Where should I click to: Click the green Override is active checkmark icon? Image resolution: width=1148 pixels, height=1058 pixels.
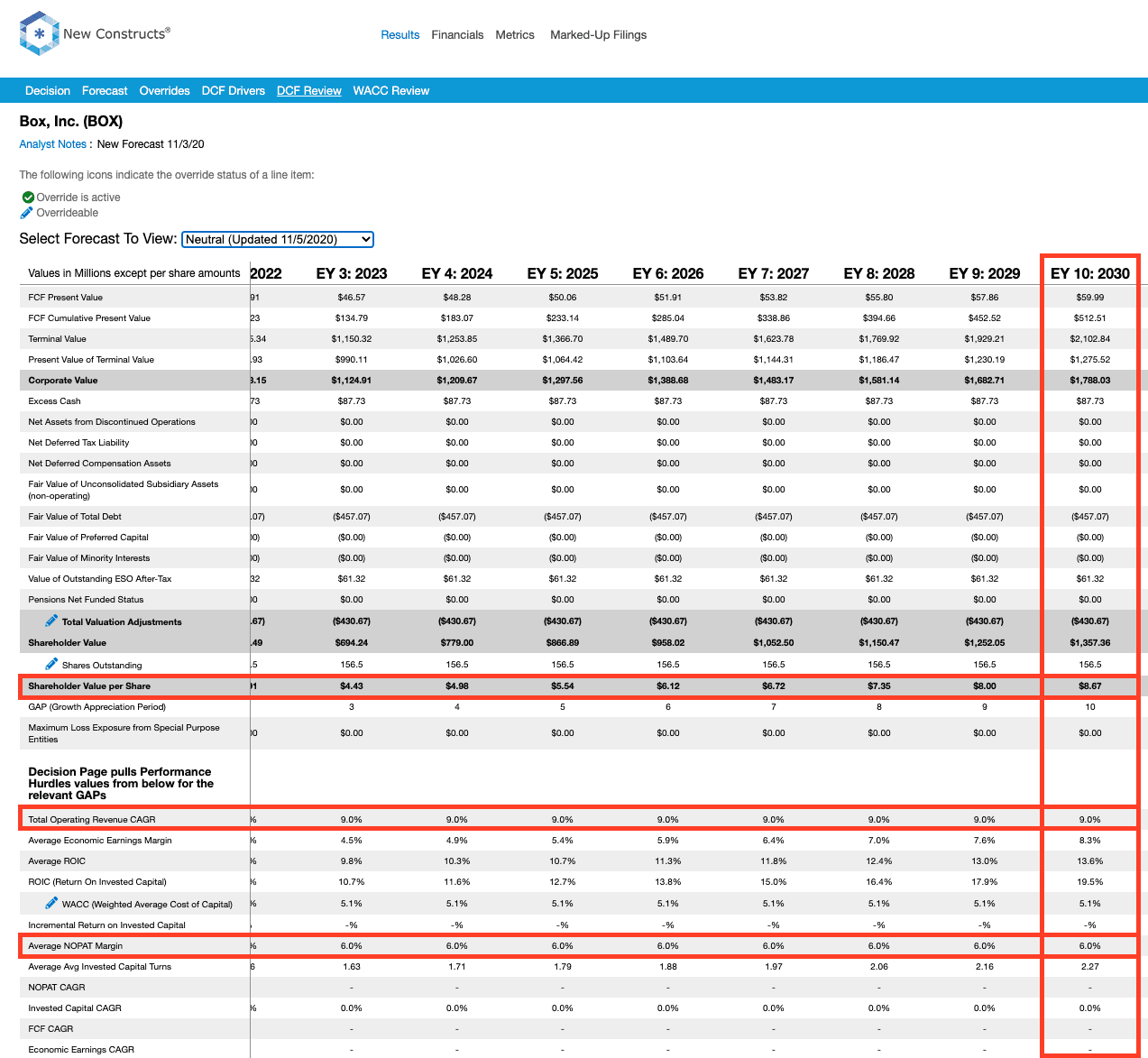[28, 198]
